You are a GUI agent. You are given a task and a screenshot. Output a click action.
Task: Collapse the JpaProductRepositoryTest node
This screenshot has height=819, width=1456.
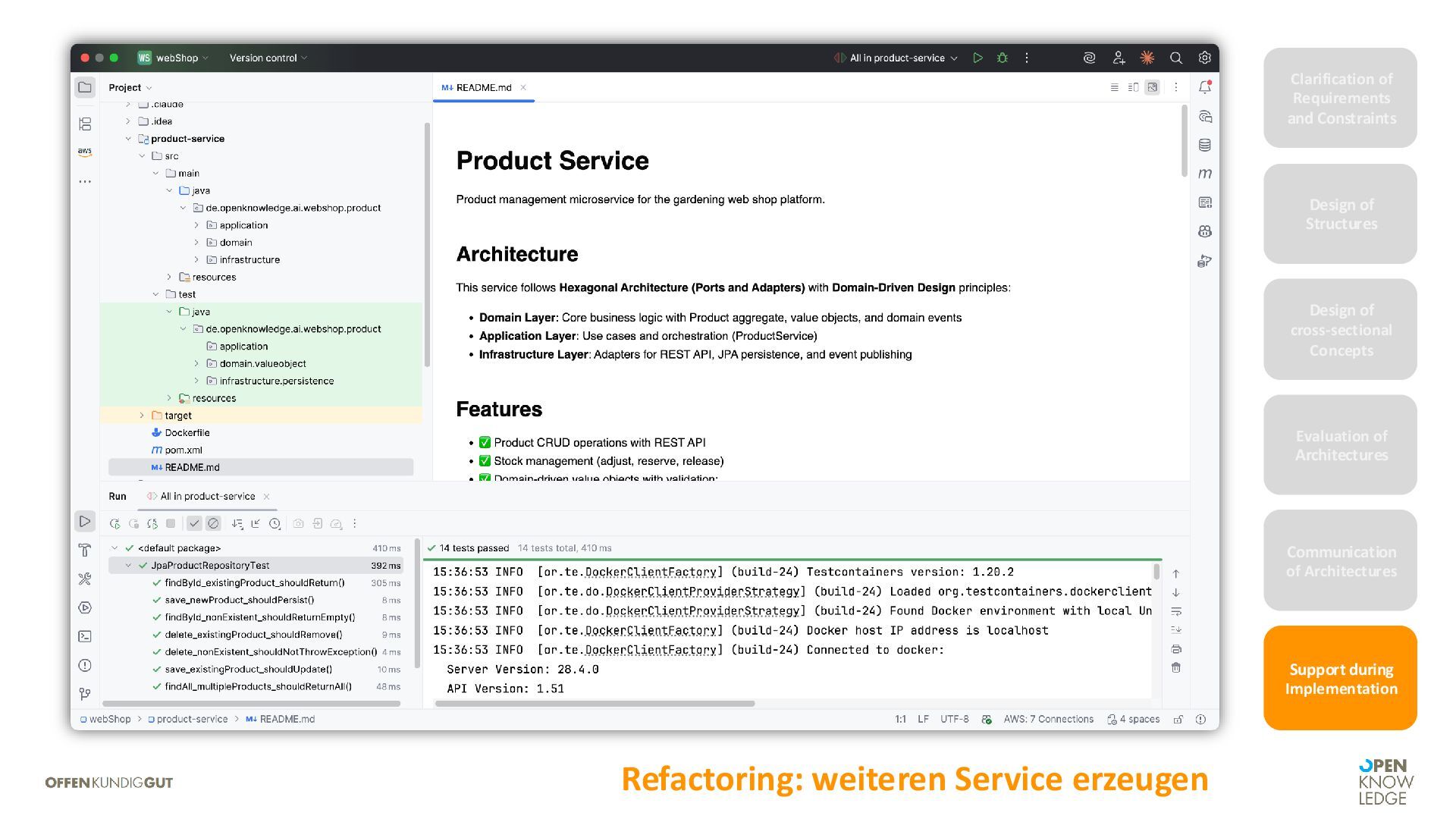point(128,566)
